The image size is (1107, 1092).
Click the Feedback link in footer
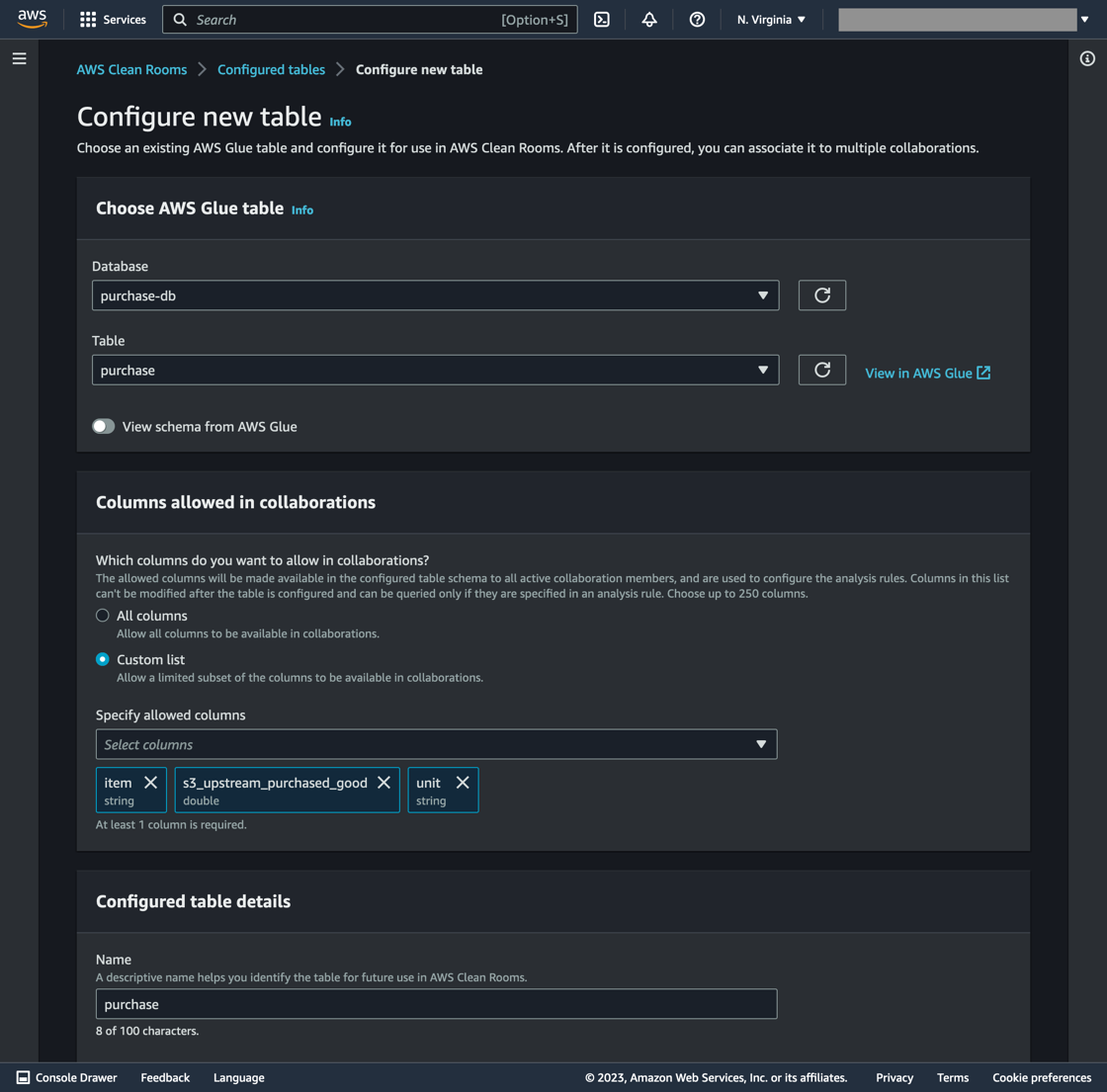point(164,1077)
